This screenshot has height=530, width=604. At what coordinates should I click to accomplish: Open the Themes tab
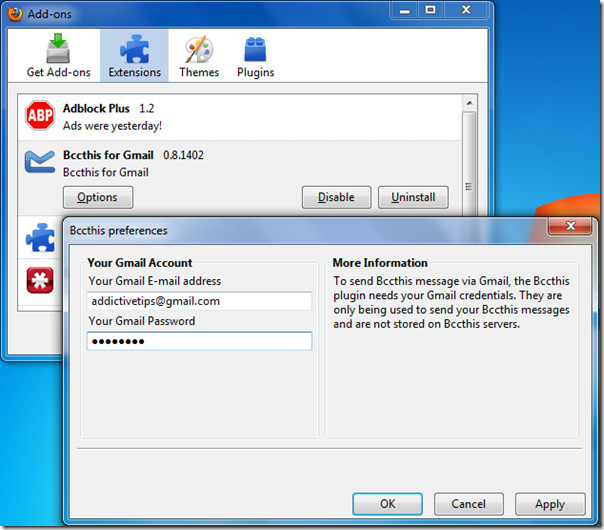point(199,56)
